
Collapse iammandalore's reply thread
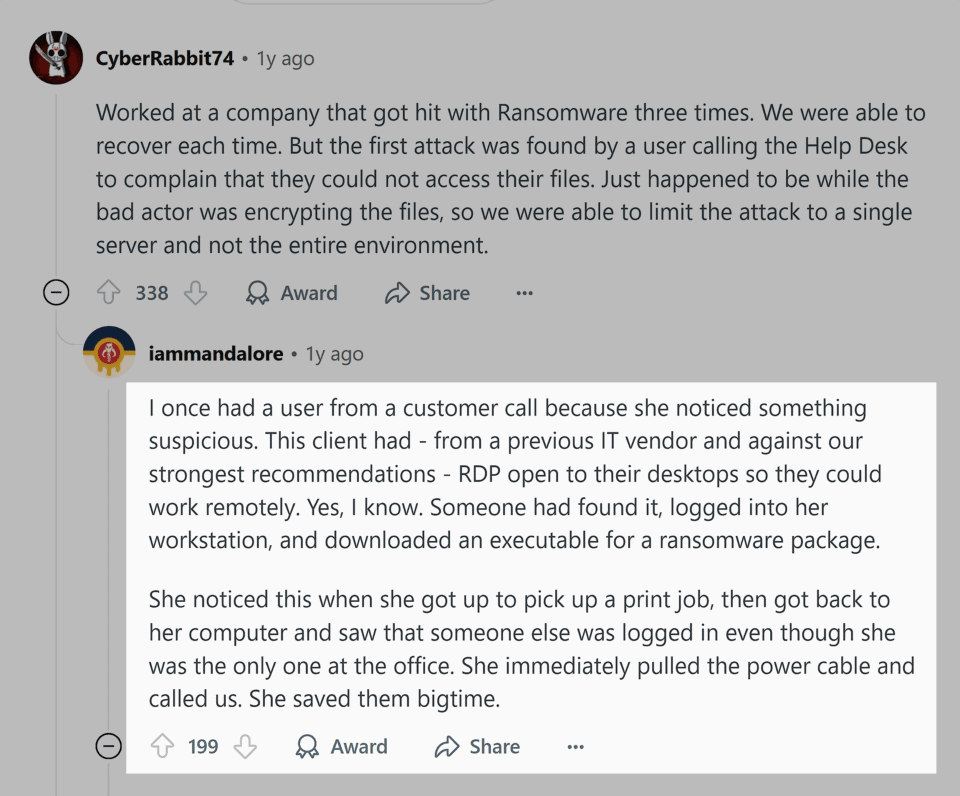[x=108, y=747]
